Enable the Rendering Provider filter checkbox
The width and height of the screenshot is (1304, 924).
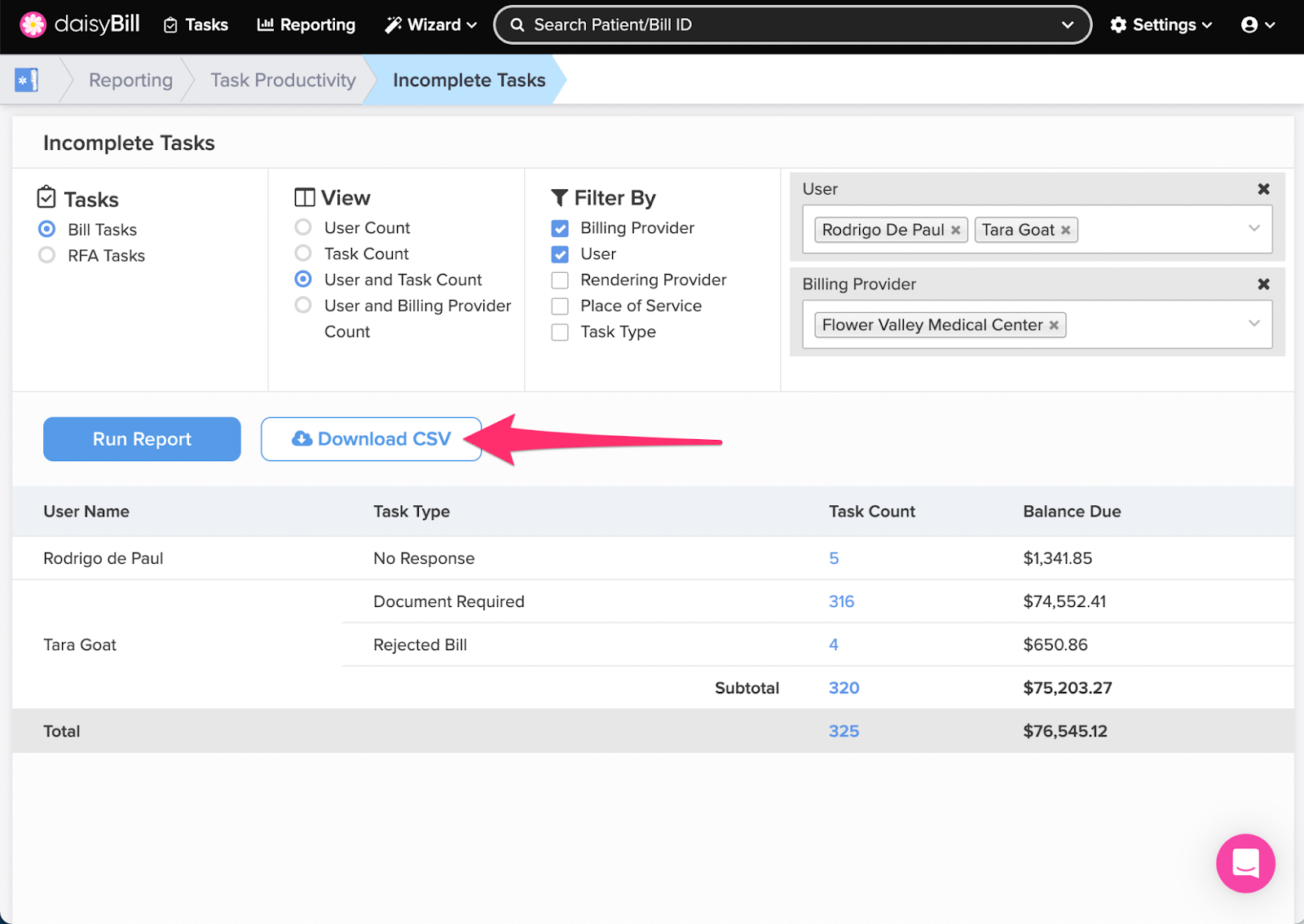click(x=560, y=281)
